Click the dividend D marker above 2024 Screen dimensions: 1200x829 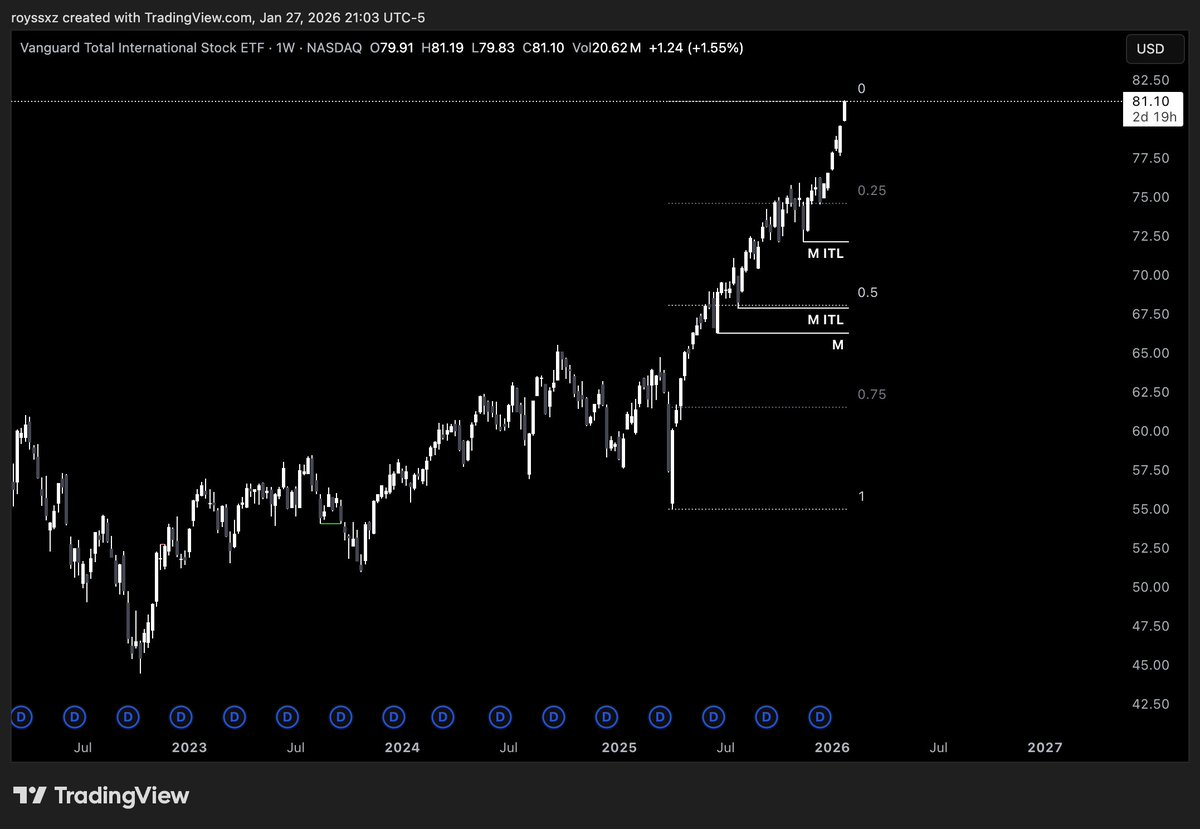pyautogui.click(x=394, y=716)
